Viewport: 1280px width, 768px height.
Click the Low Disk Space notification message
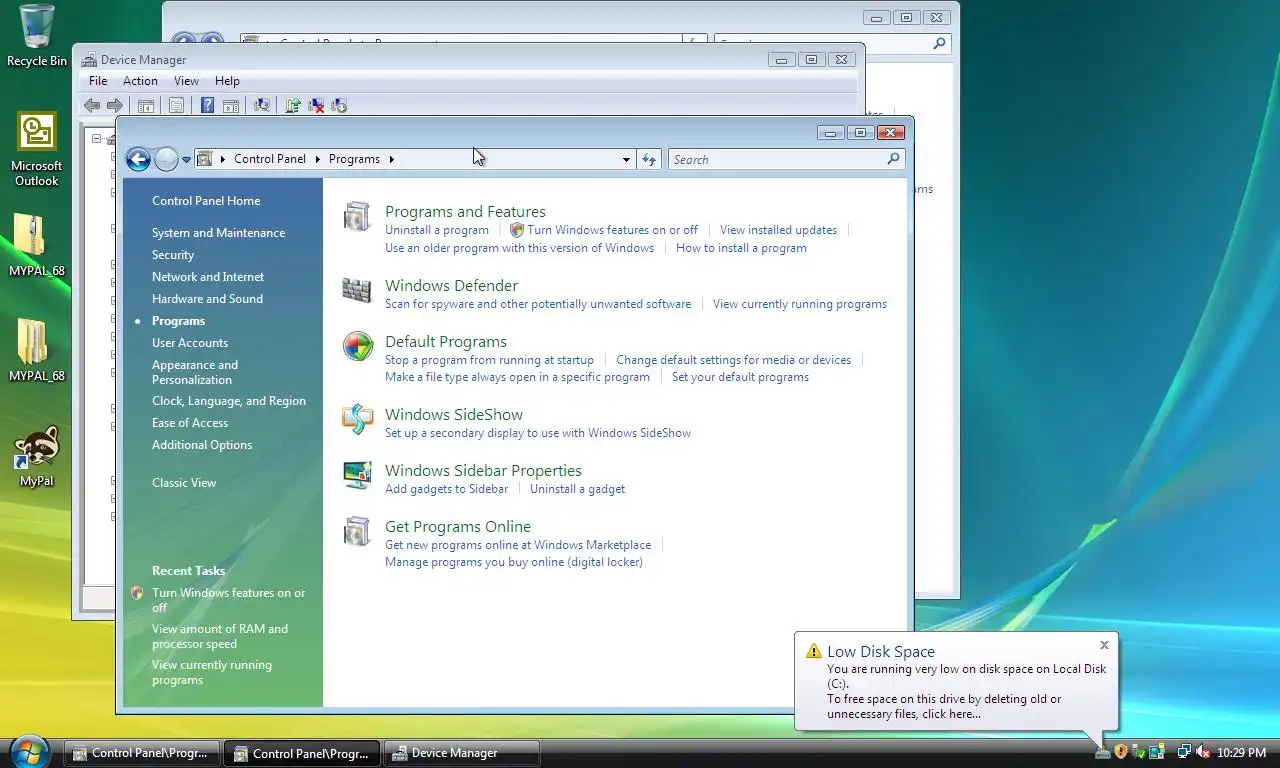click(966, 691)
